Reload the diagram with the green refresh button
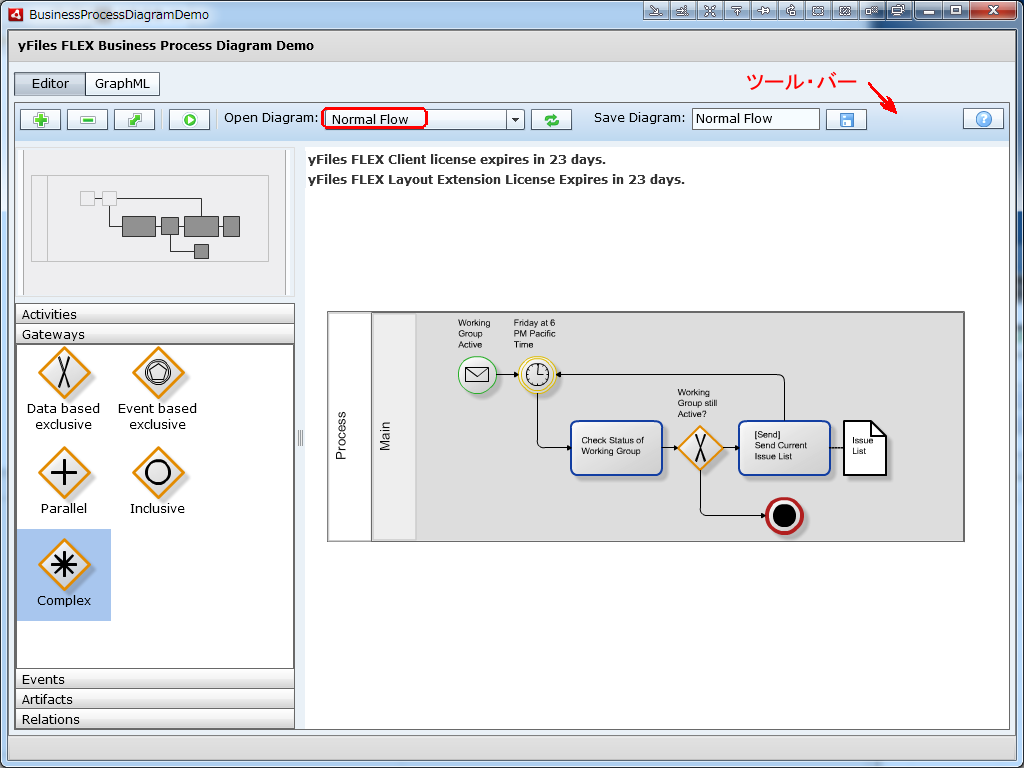 coord(551,120)
